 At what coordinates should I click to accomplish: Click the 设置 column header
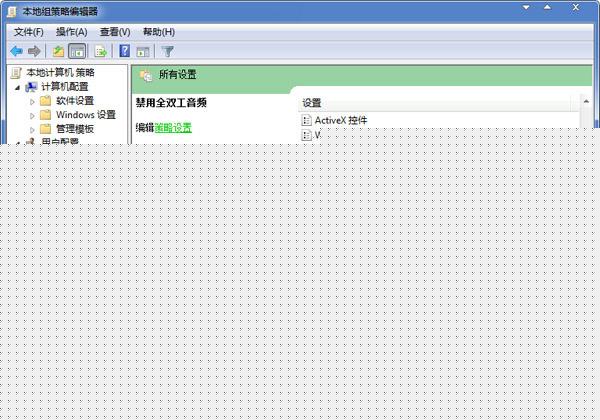[434, 103]
